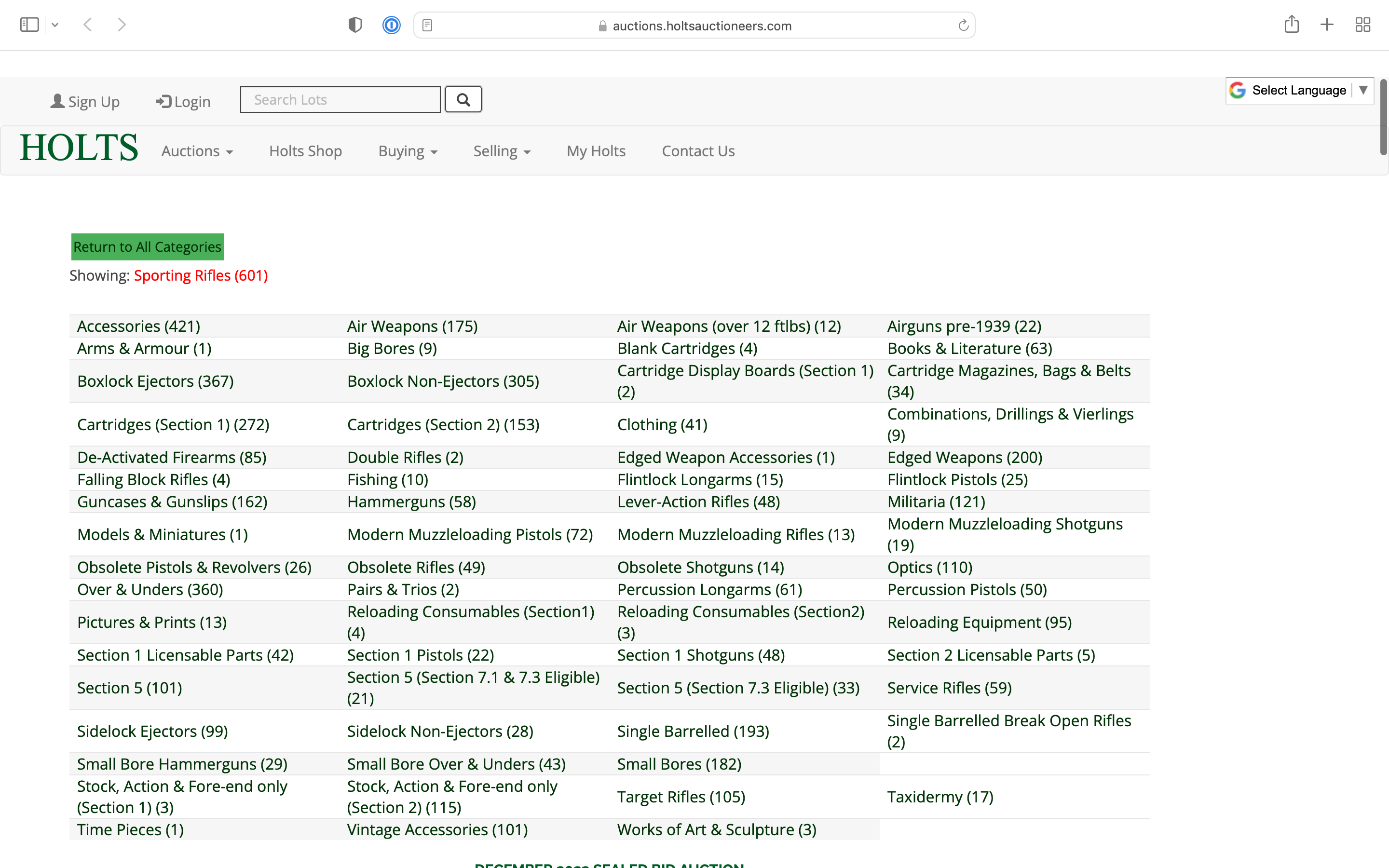The height and width of the screenshot is (868, 1389).
Task: Open Books & Literature (63) category
Action: (969, 349)
